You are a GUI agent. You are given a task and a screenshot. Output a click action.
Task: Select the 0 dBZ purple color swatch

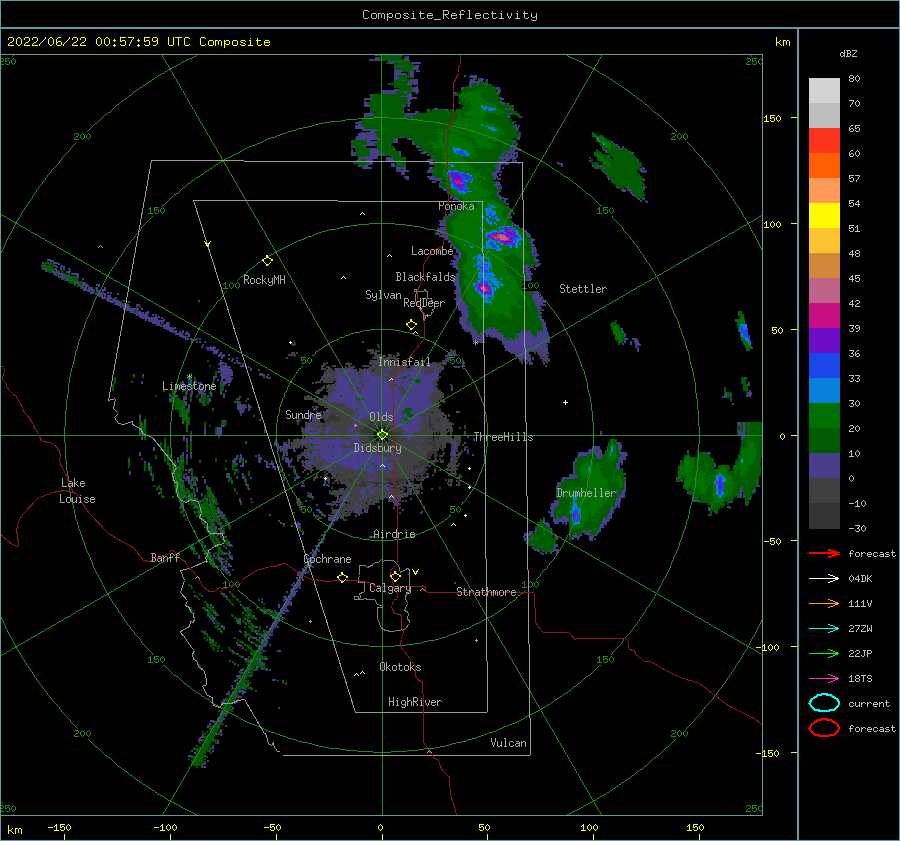[824, 466]
